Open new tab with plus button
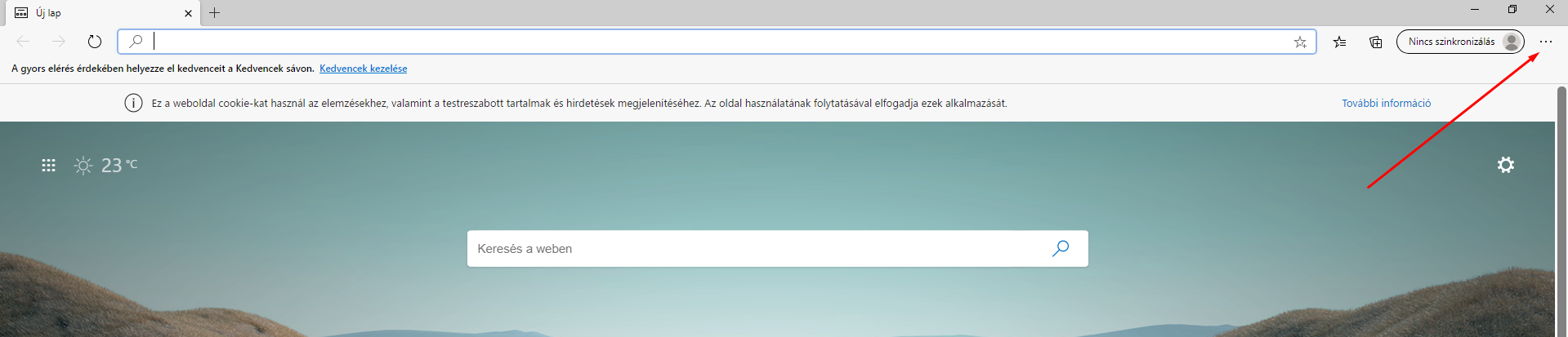The width and height of the screenshot is (1568, 337). [215, 12]
